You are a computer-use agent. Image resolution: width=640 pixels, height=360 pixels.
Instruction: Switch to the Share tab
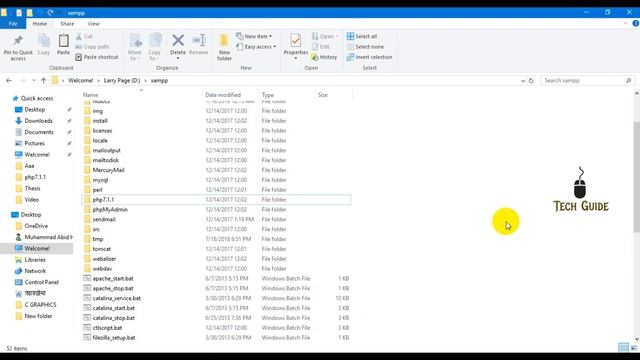point(67,24)
